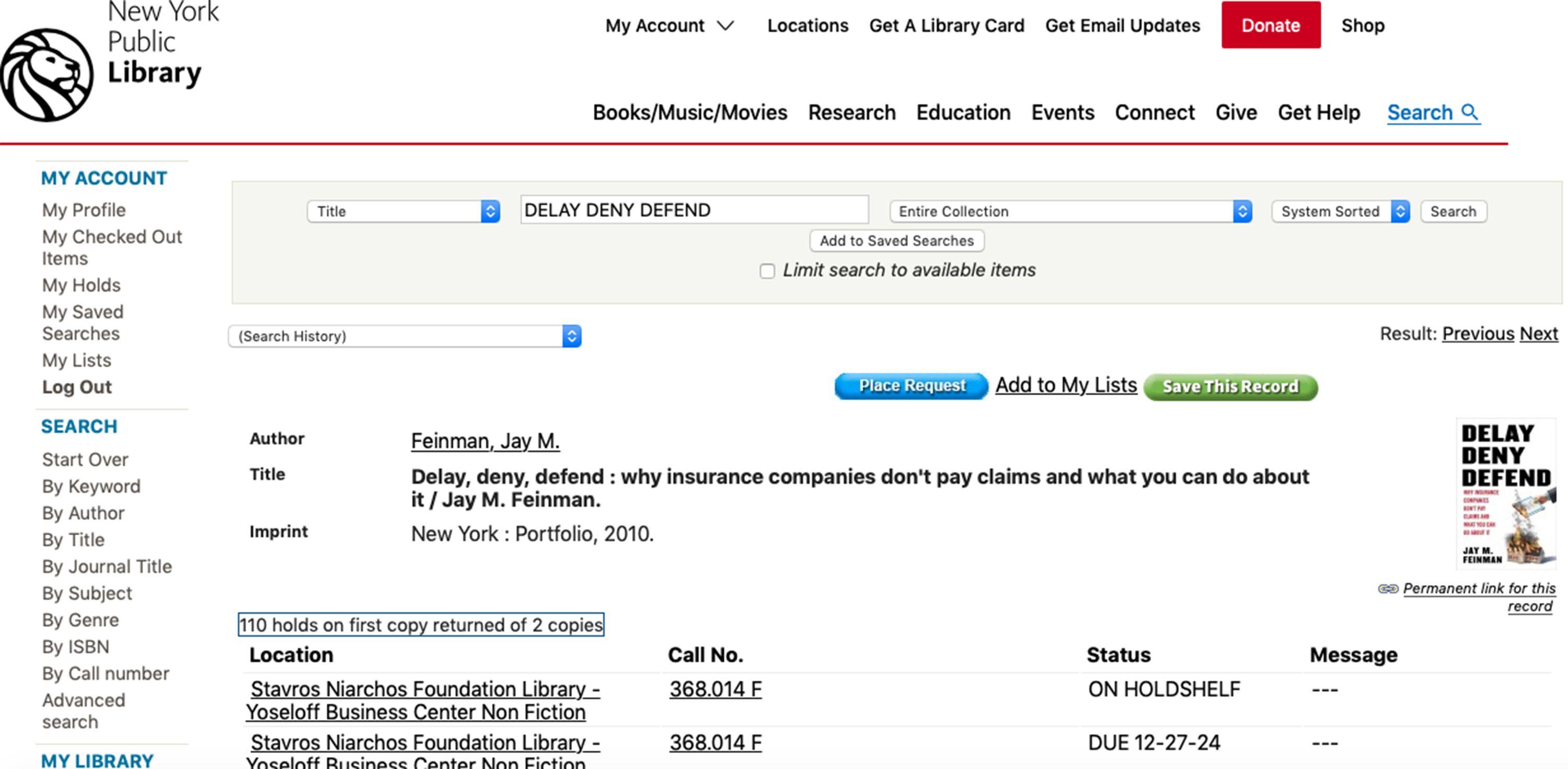Open call number 368.014 F in ON HOLDSHELF row
Viewport: 1568px width, 769px height.
coord(716,689)
